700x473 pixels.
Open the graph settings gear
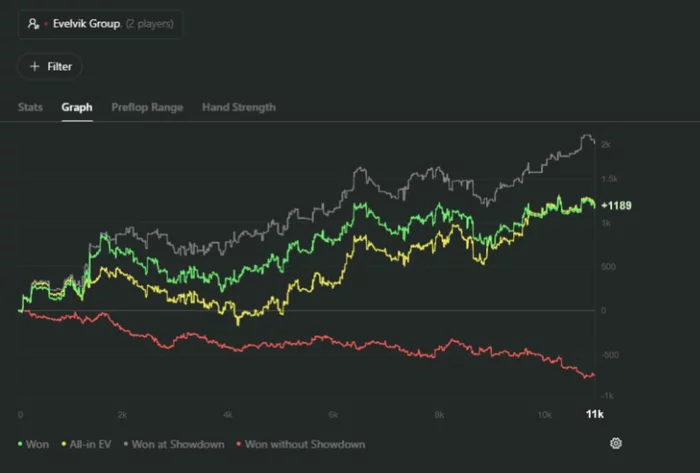[x=616, y=443]
